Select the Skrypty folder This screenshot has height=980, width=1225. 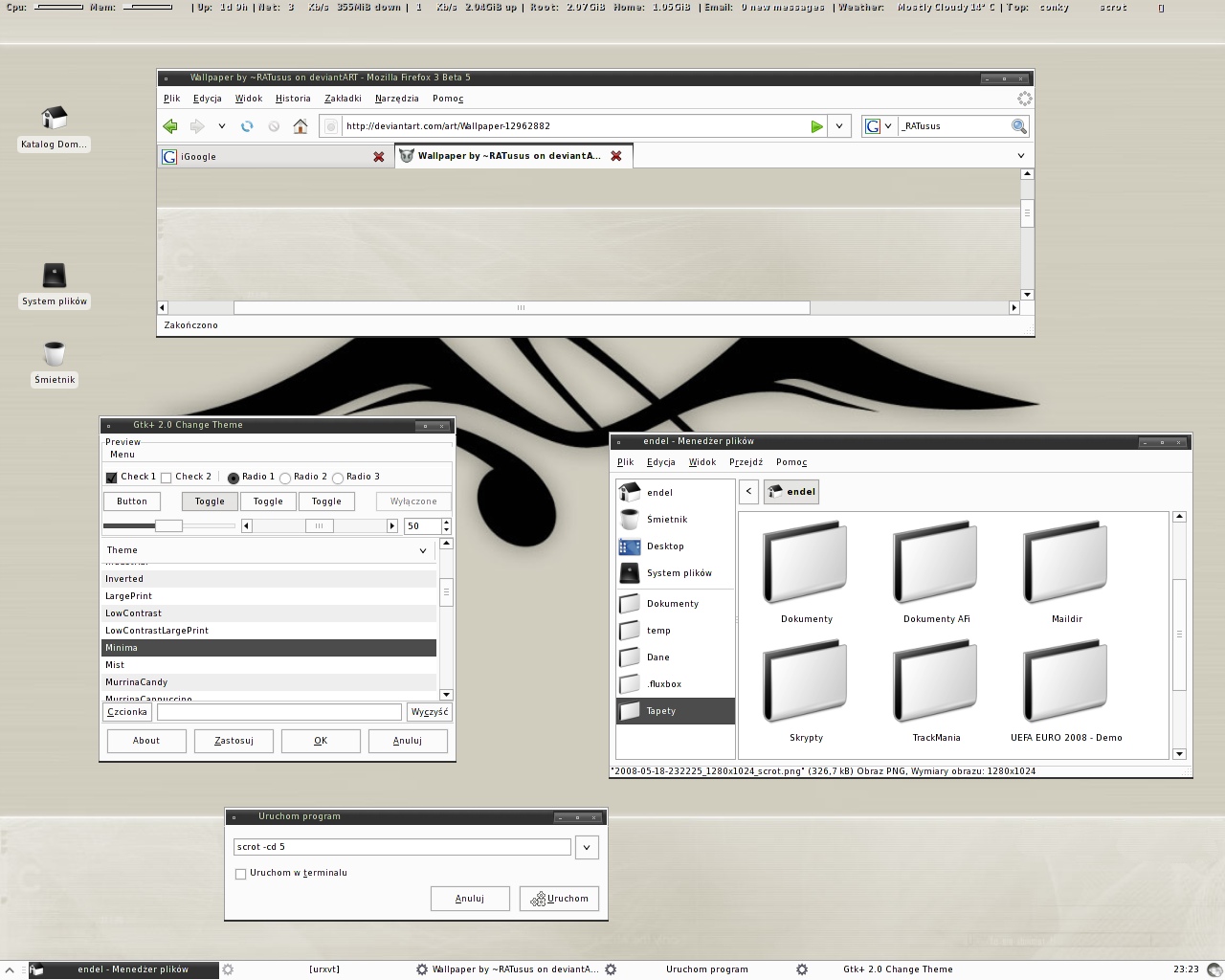pyautogui.click(x=806, y=691)
